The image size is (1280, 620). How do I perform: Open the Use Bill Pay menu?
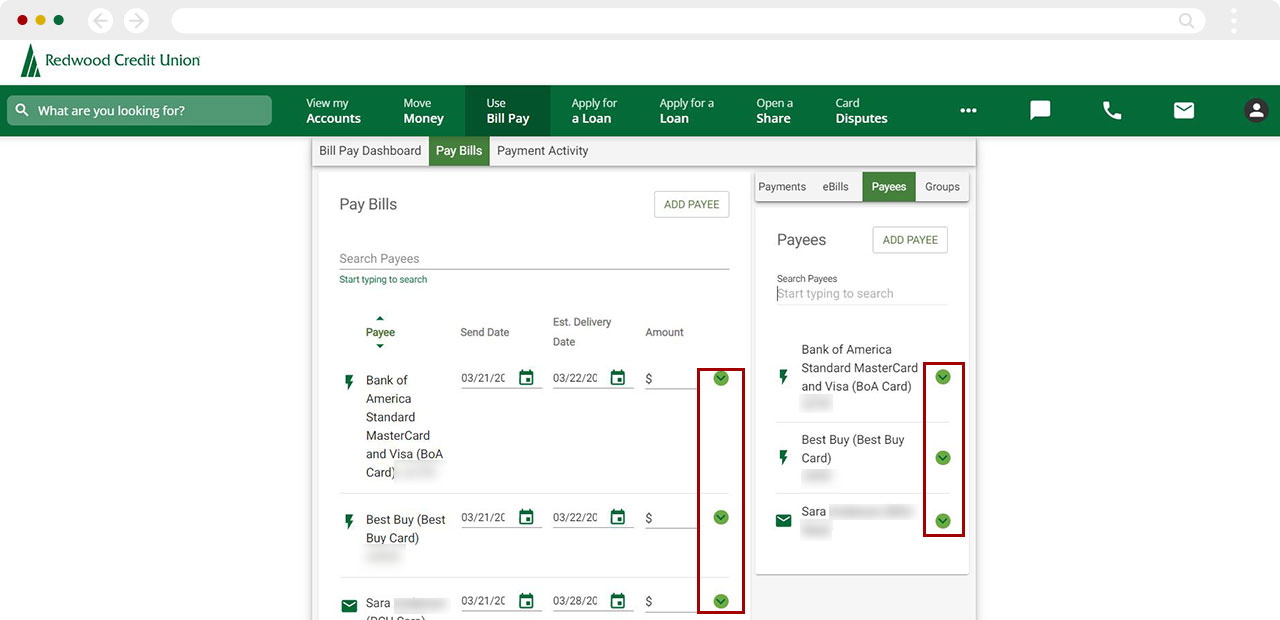tap(508, 111)
